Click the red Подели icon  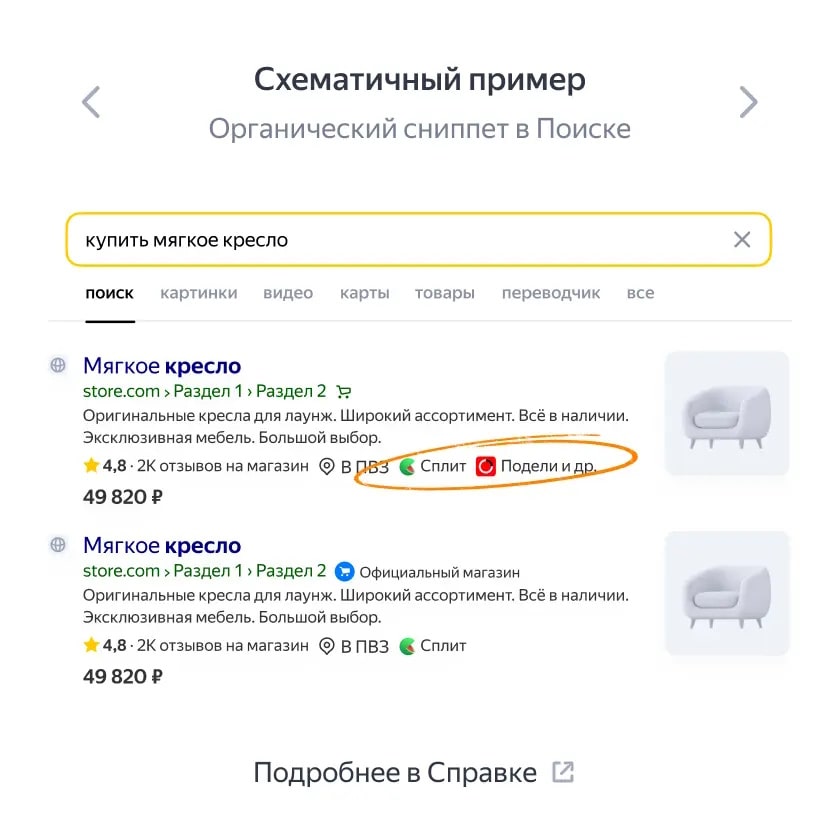click(x=486, y=466)
